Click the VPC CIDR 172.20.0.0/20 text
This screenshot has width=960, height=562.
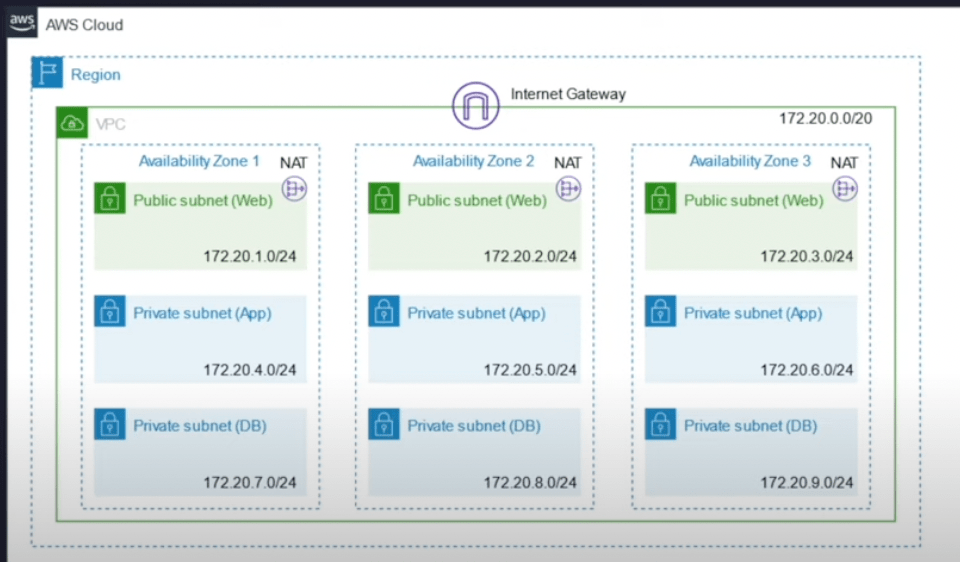coord(825,119)
